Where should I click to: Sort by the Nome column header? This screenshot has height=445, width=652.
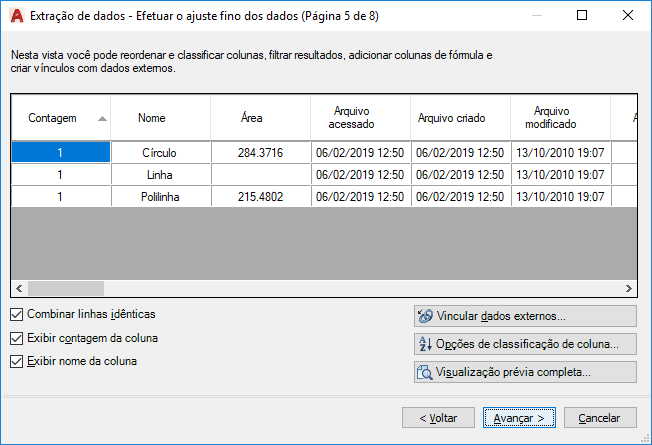[152, 118]
